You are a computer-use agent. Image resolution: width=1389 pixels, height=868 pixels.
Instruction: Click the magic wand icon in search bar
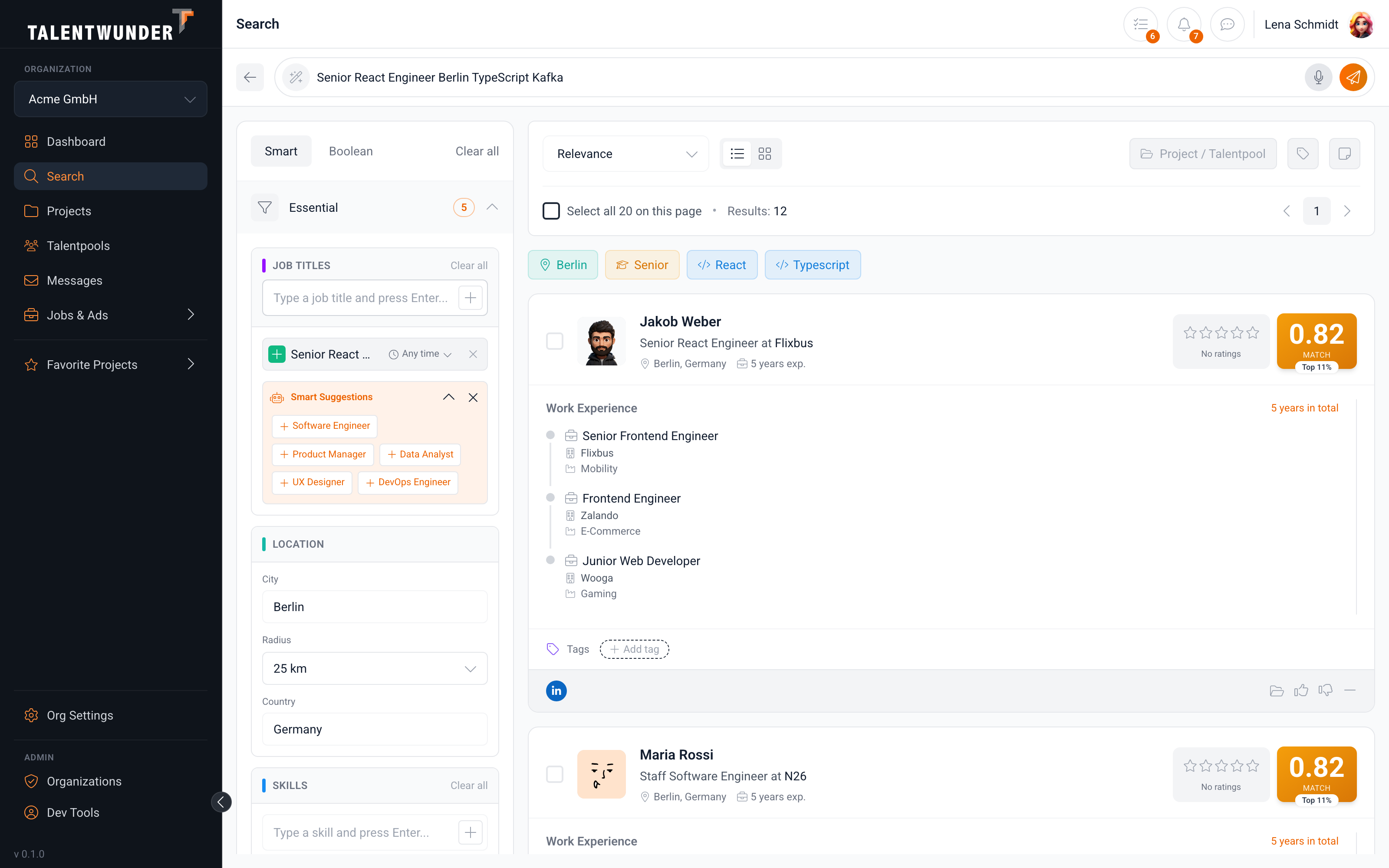pyautogui.click(x=296, y=78)
